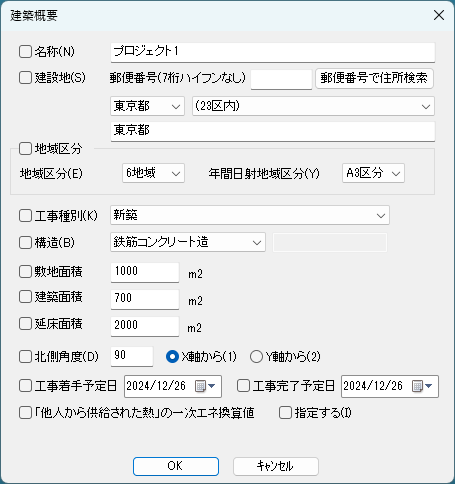
Task: Check the 地域区分 group checkbox
Action: click(25, 149)
